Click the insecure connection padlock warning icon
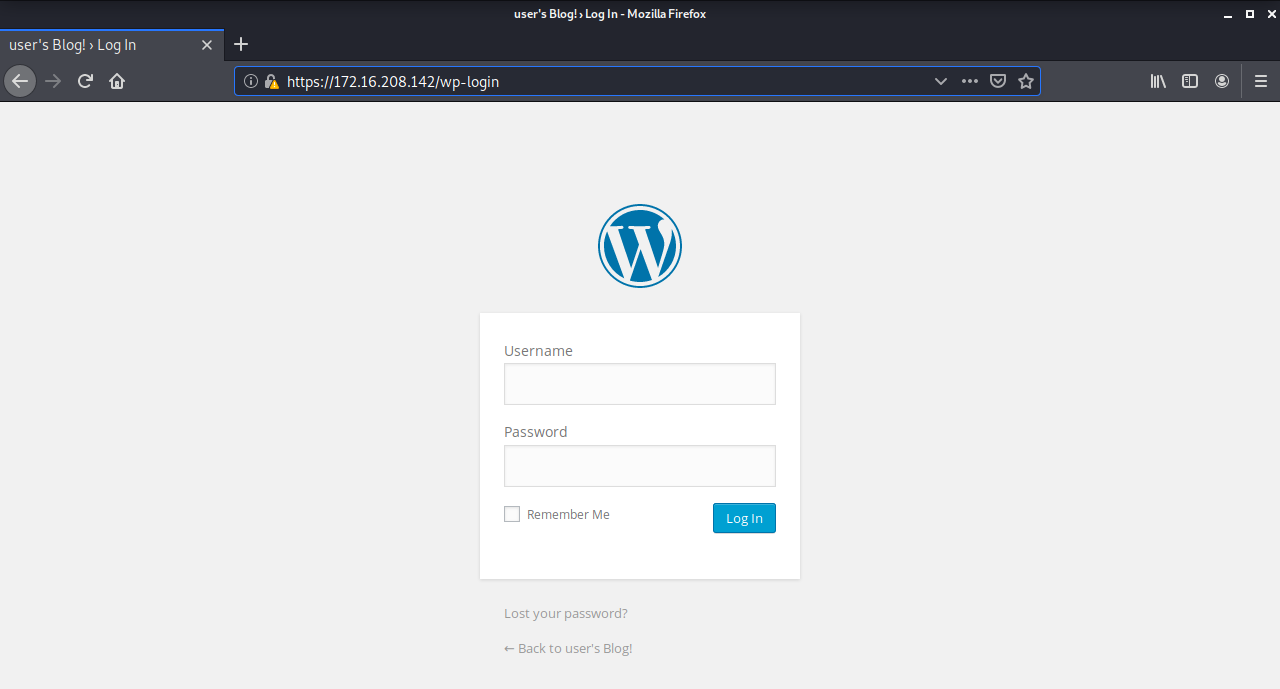1280x689 pixels. click(271, 82)
